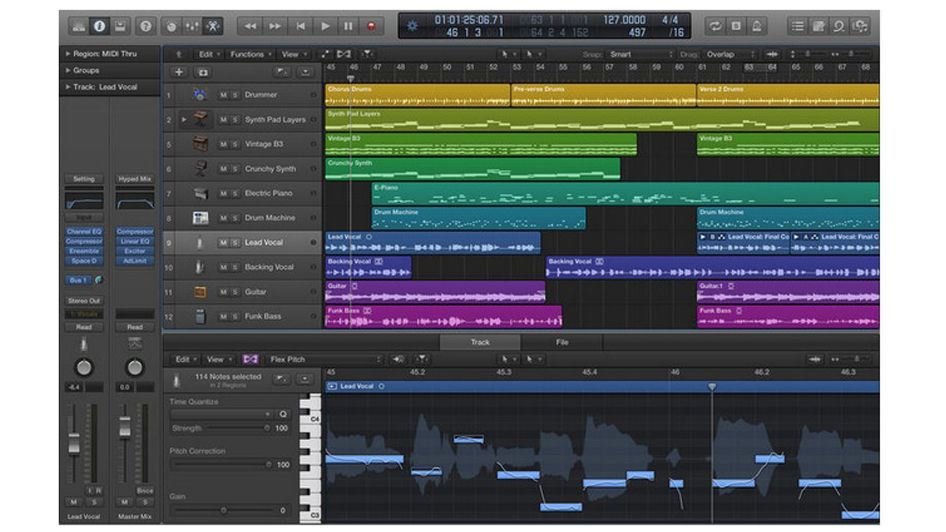
Task: Expand the Region: MIDI Thru section
Action: tap(101, 54)
